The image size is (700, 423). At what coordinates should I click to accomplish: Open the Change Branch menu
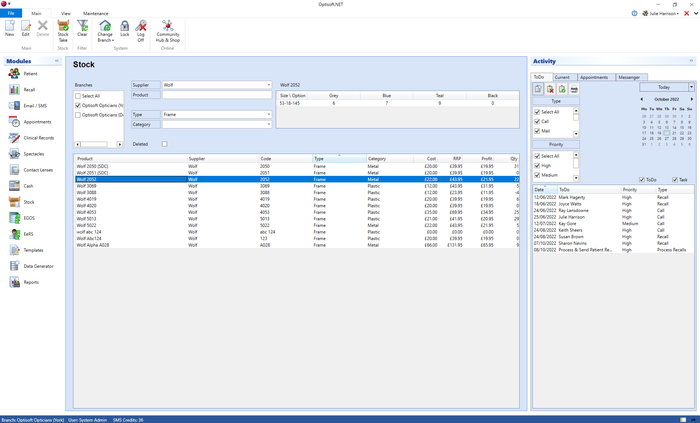coord(105,31)
